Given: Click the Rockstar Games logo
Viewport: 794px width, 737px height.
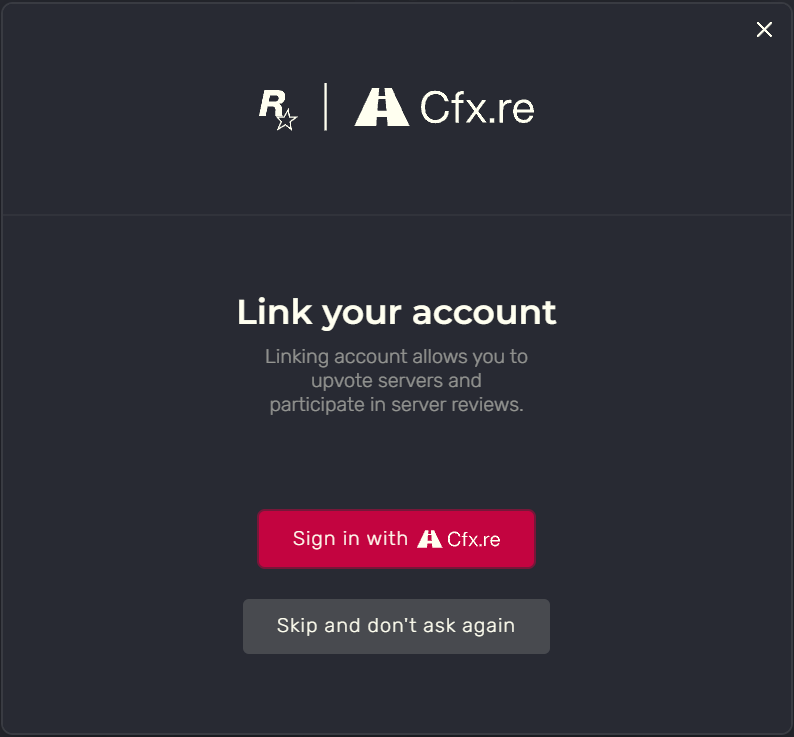Looking at the screenshot, I should coord(278,110).
